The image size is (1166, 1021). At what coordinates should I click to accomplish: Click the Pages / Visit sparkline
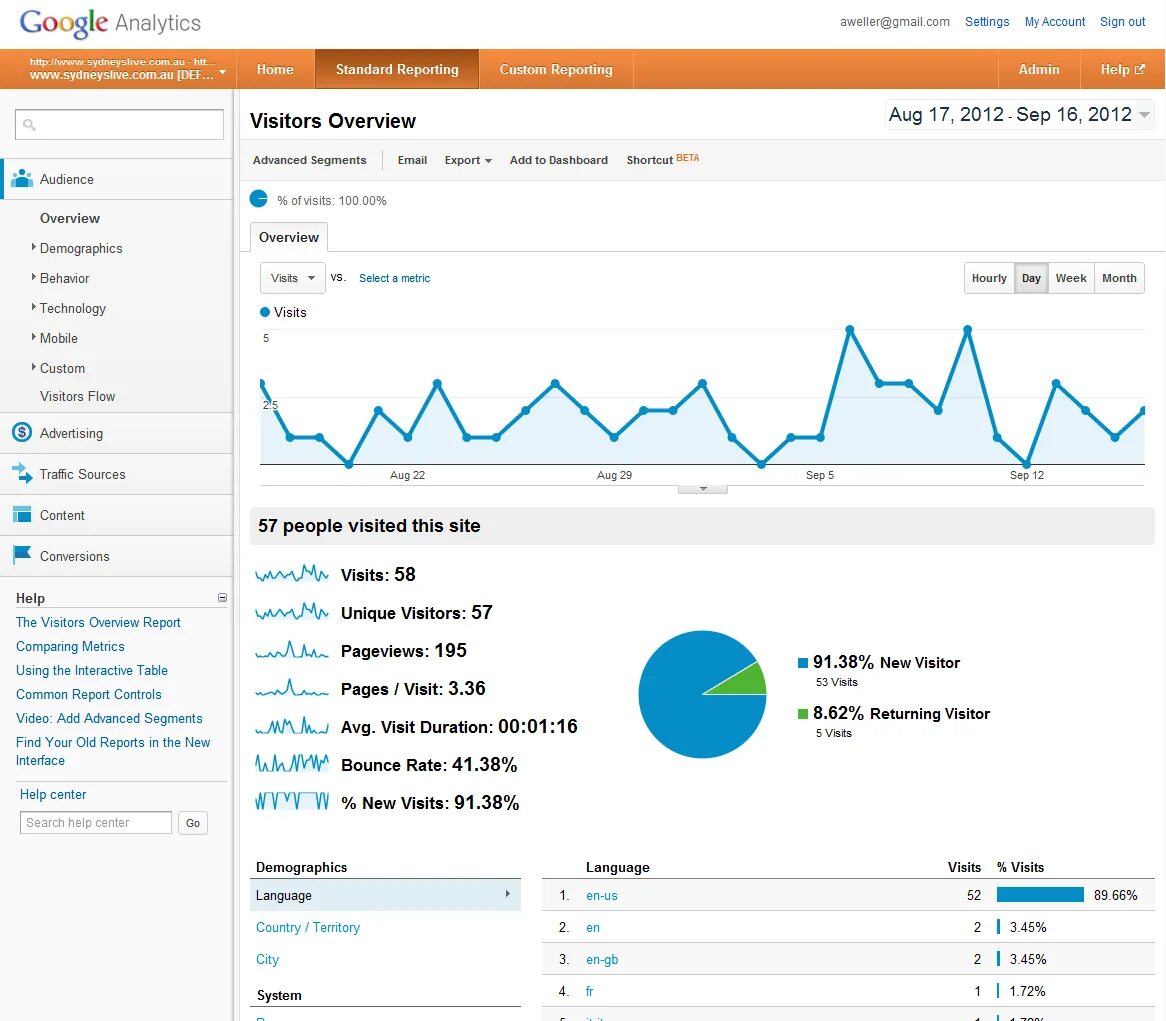(292, 688)
